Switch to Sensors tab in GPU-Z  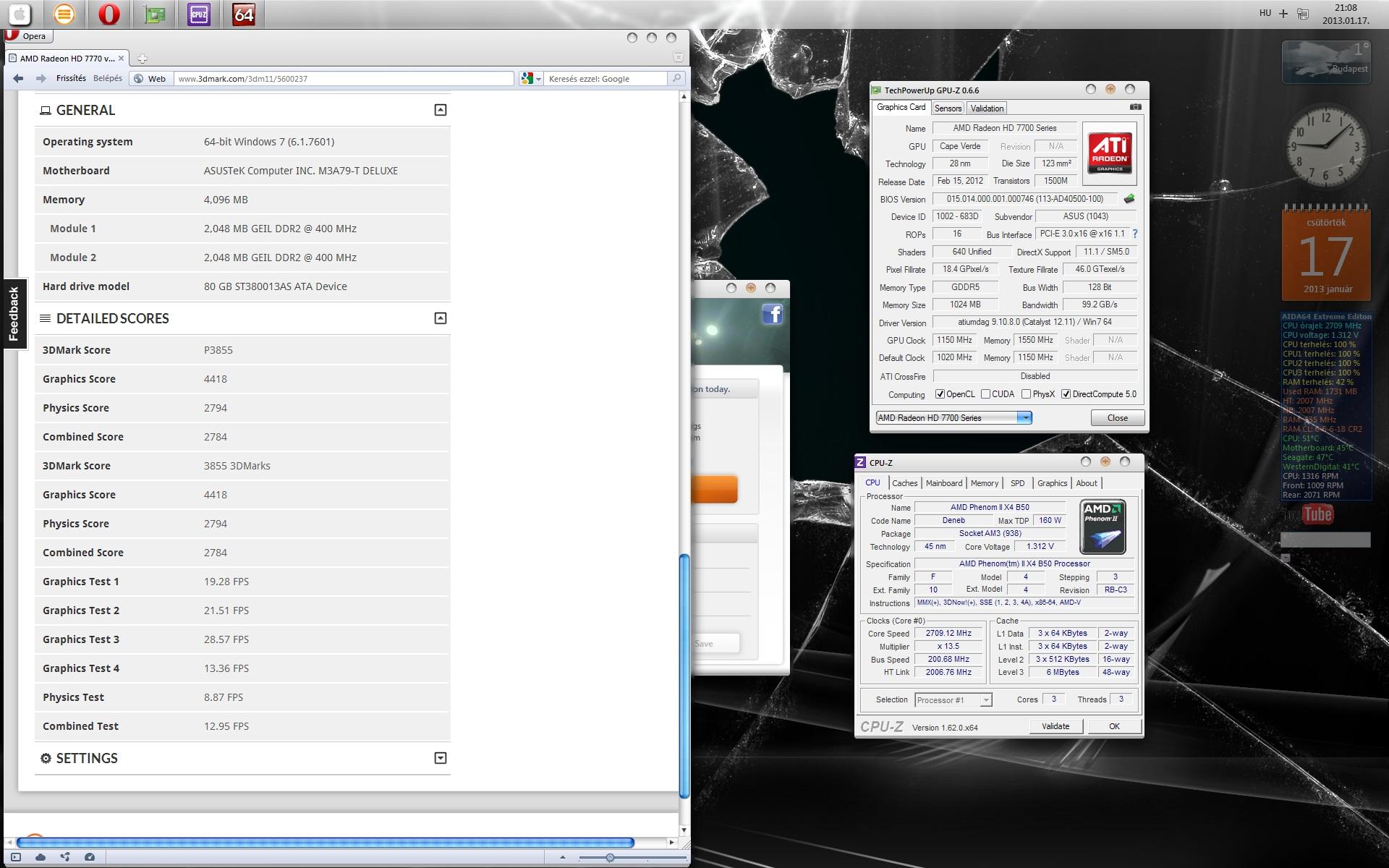coord(948,109)
